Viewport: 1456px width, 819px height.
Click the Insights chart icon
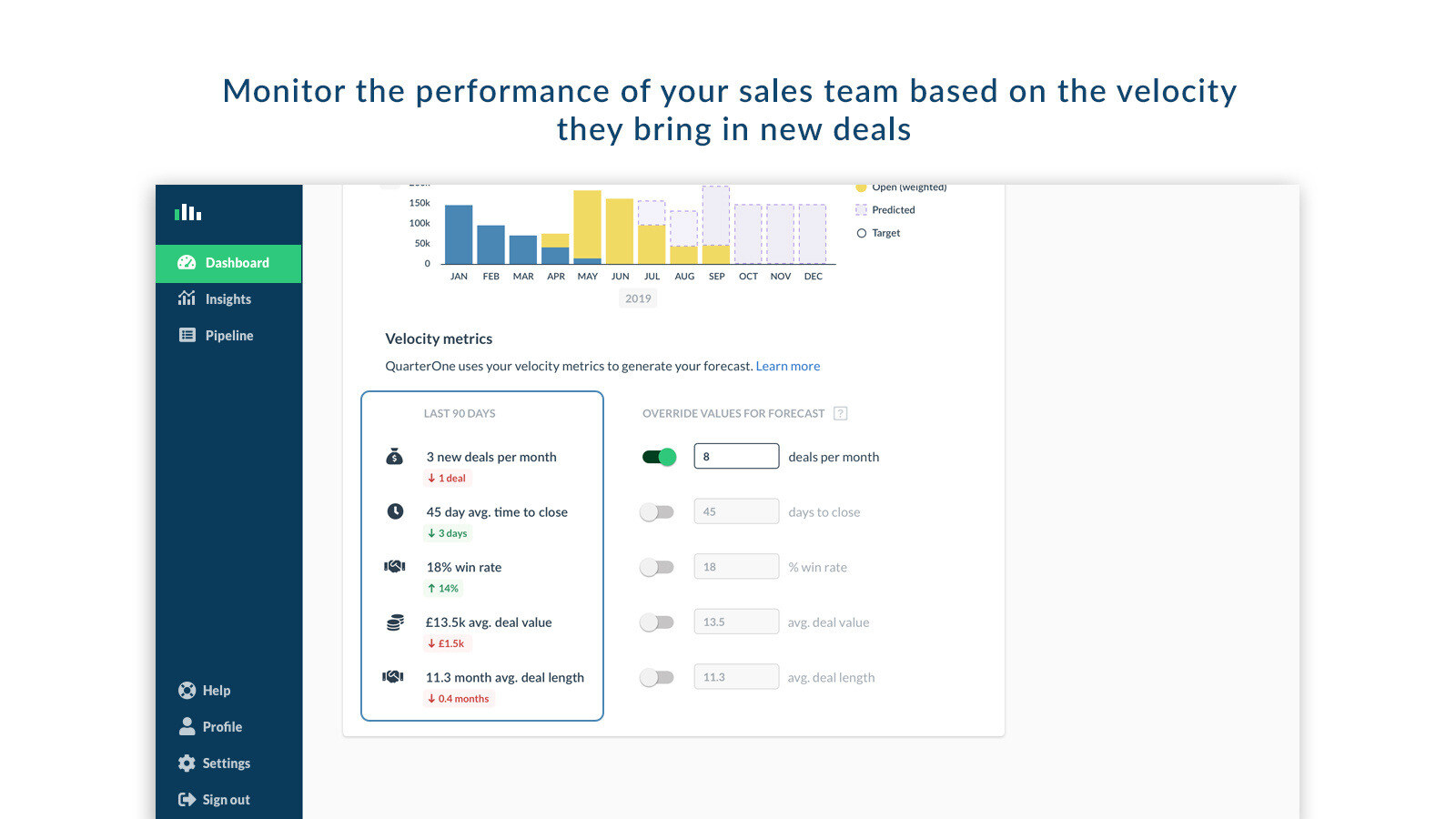pyautogui.click(x=187, y=298)
